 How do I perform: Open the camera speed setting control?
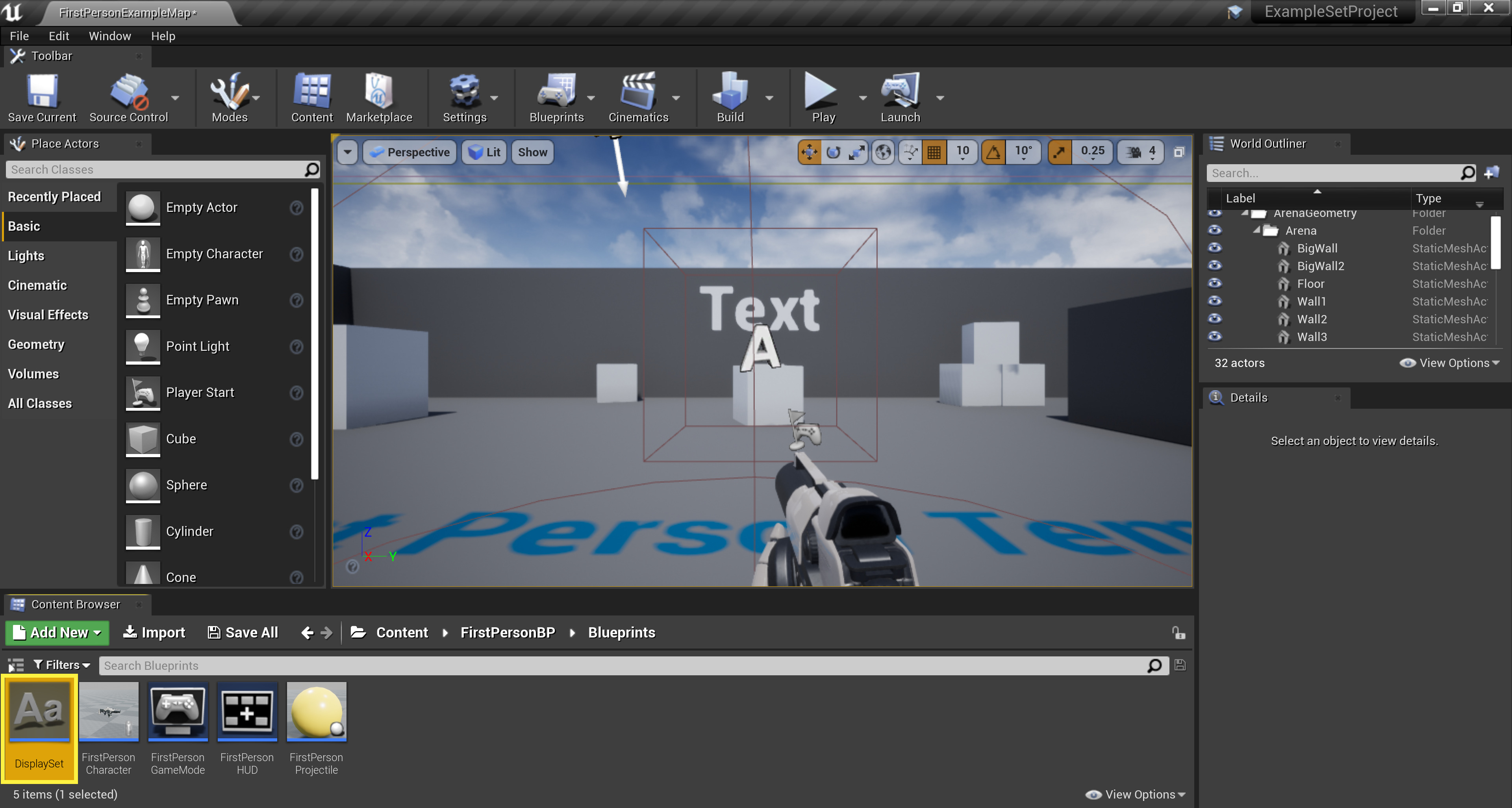[1140, 152]
